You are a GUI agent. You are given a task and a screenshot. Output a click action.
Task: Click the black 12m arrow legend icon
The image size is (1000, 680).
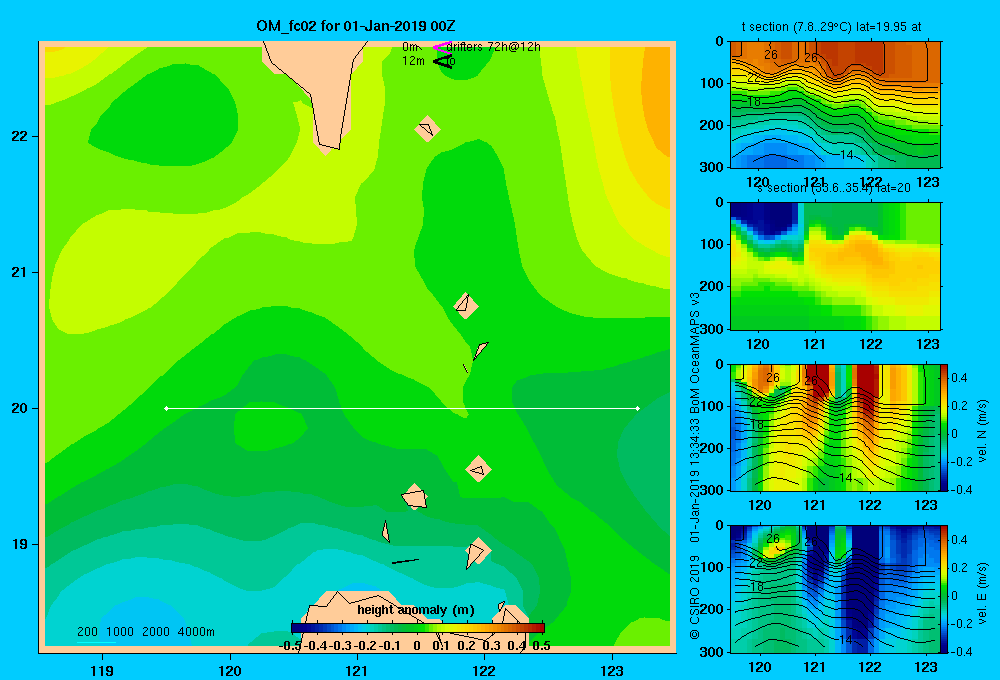pyautogui.click(x=443, y=61)
